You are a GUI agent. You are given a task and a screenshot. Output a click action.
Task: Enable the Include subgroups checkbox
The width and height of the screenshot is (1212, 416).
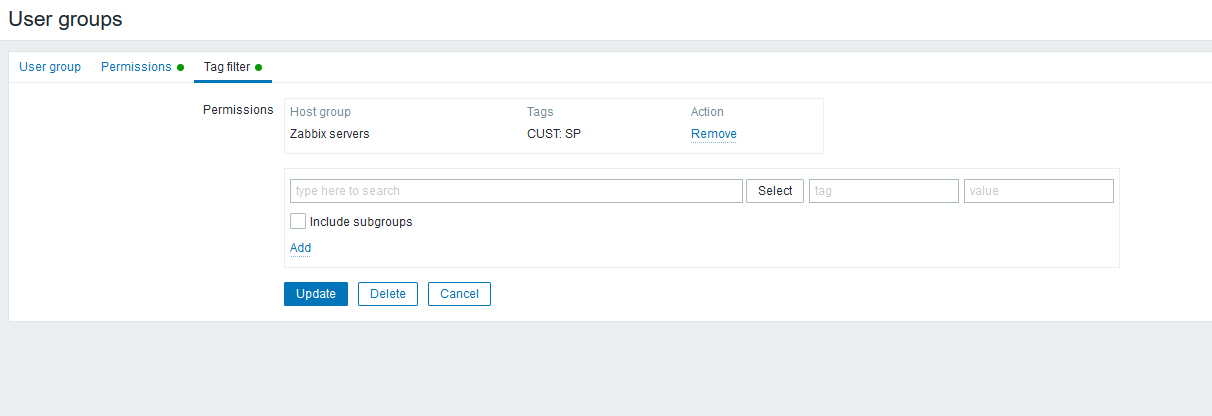pyautogui.click(x=297, y=221)
